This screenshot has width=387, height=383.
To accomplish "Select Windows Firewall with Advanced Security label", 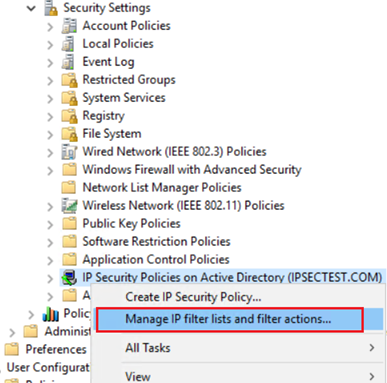I will tap(192, 170).
